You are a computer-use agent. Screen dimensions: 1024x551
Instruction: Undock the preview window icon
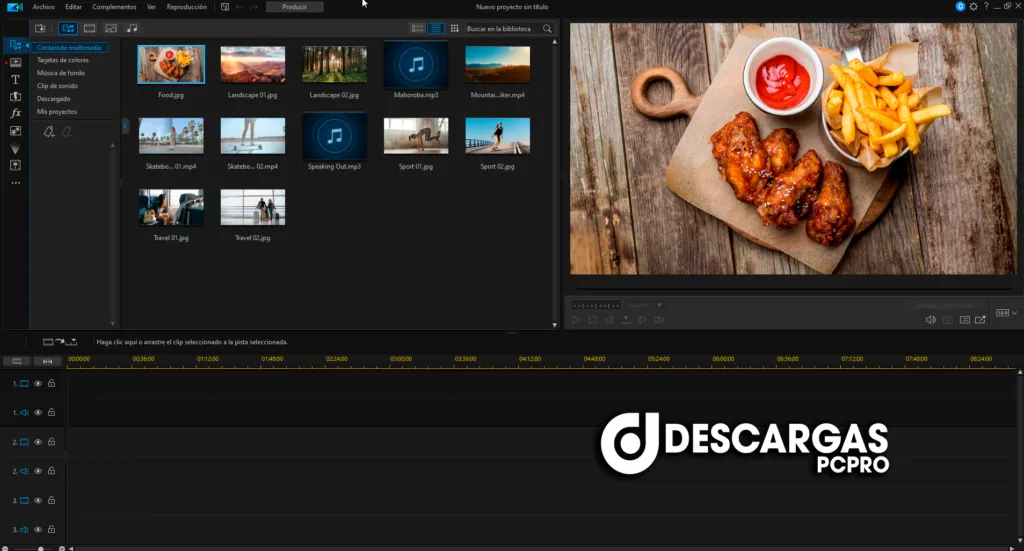[980, 320]
